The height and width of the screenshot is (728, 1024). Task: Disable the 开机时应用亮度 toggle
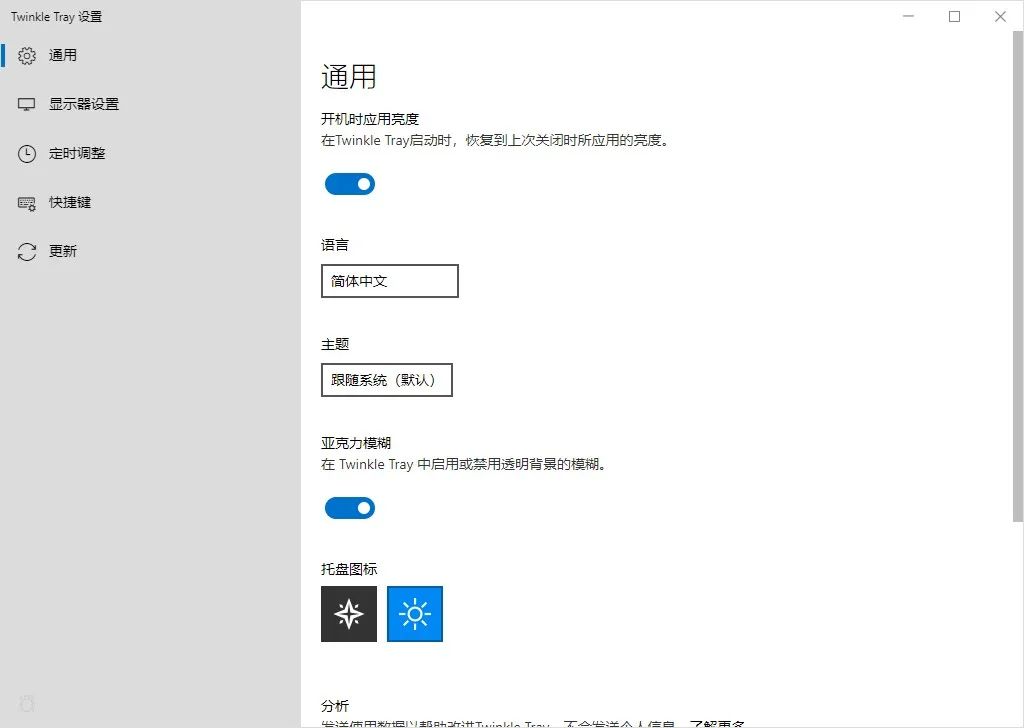pos(349,184)
